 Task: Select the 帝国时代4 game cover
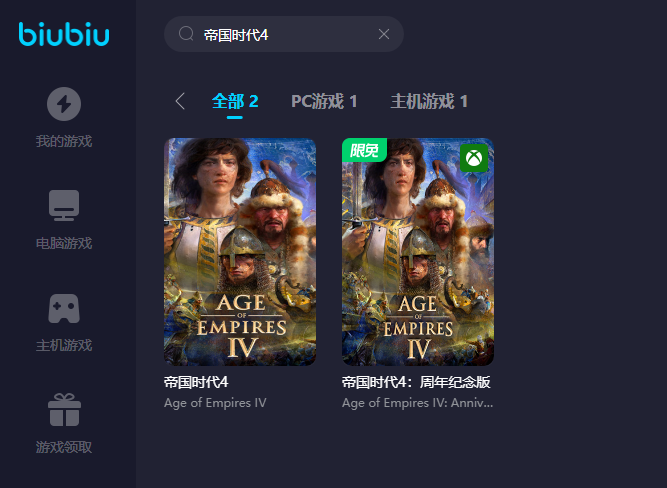click(240, 251)
